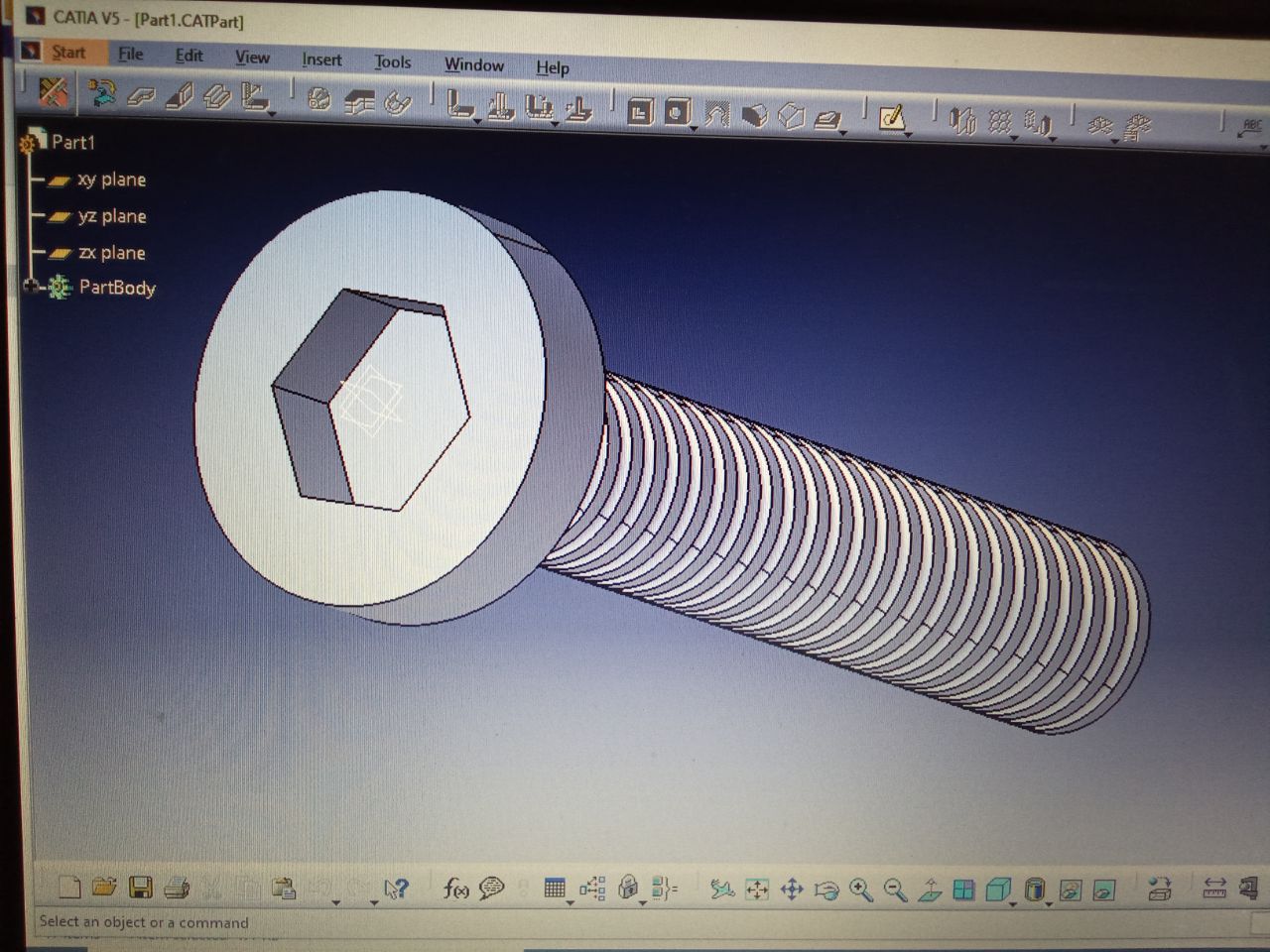Viewport: 1270px width, 952px height.
Task: Click the Paste clipboard icon
Action: point(284,889)
